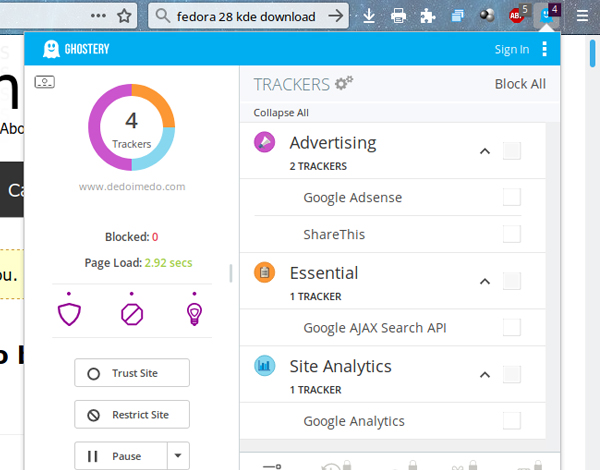Check the Google Analytics tracker box

[512, 420]
